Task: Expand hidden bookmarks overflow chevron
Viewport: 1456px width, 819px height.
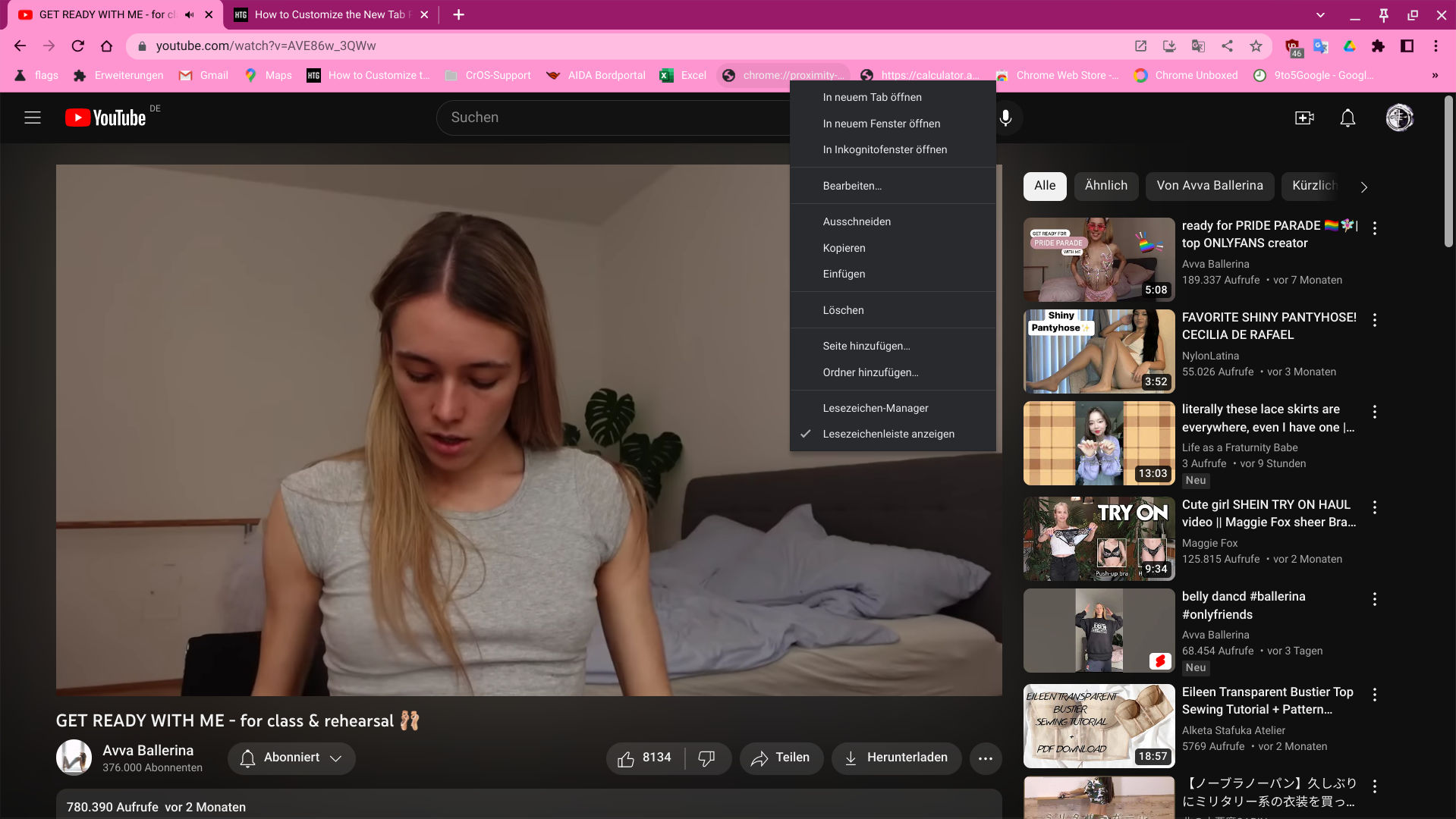Action: pyautogui.click(x=1434, y=75)
